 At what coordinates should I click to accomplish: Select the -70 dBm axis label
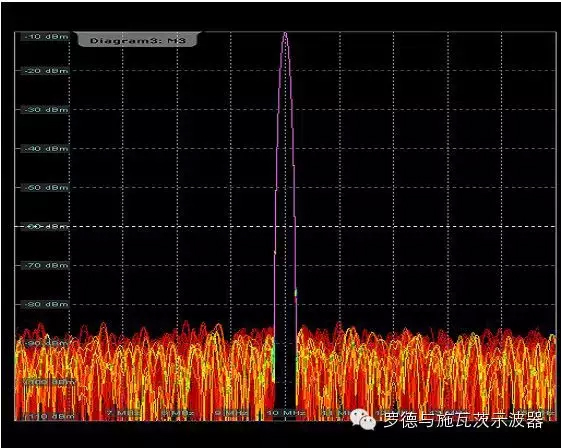46,266
